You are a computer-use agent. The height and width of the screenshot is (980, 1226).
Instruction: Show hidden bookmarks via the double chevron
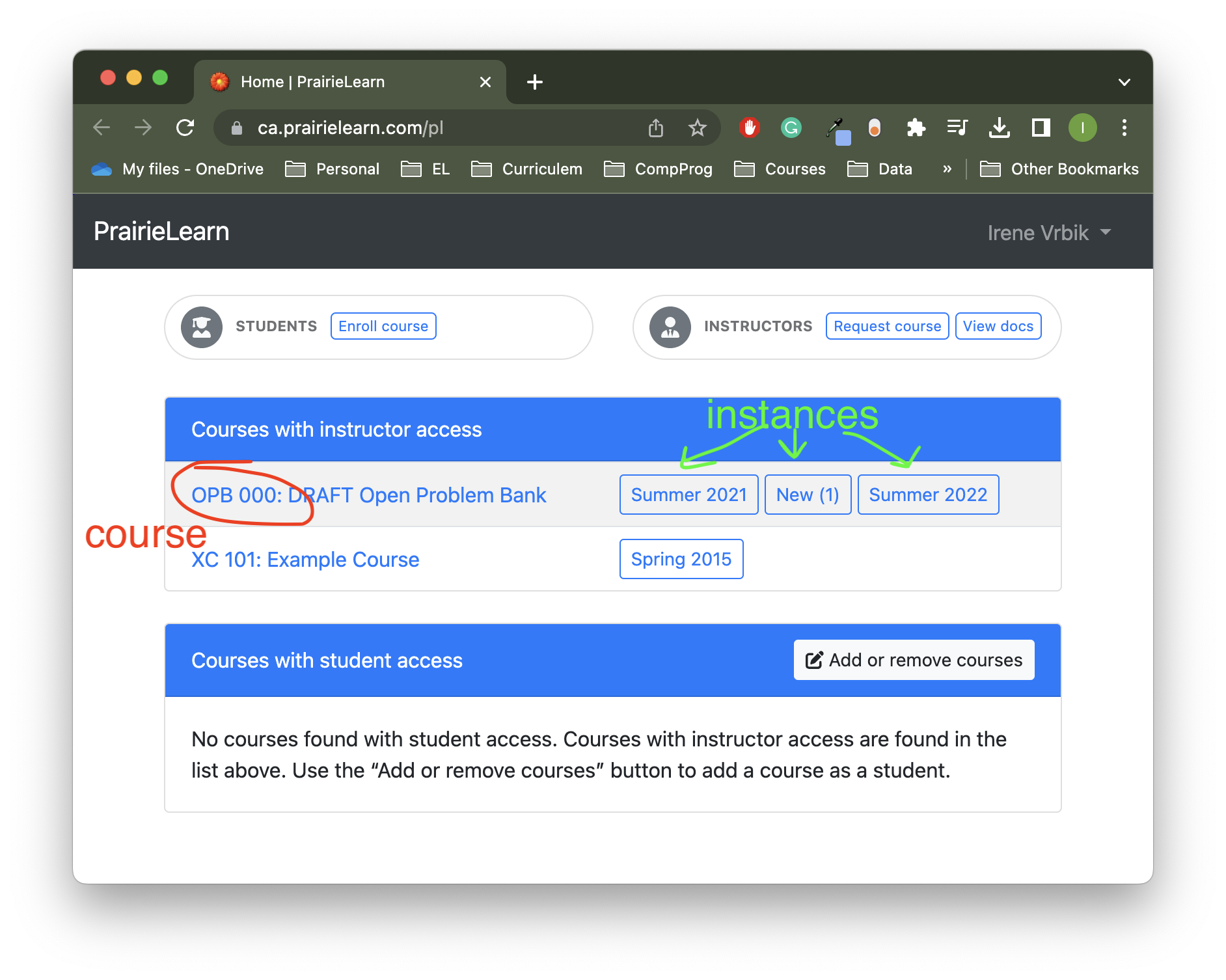click(947, 169)
